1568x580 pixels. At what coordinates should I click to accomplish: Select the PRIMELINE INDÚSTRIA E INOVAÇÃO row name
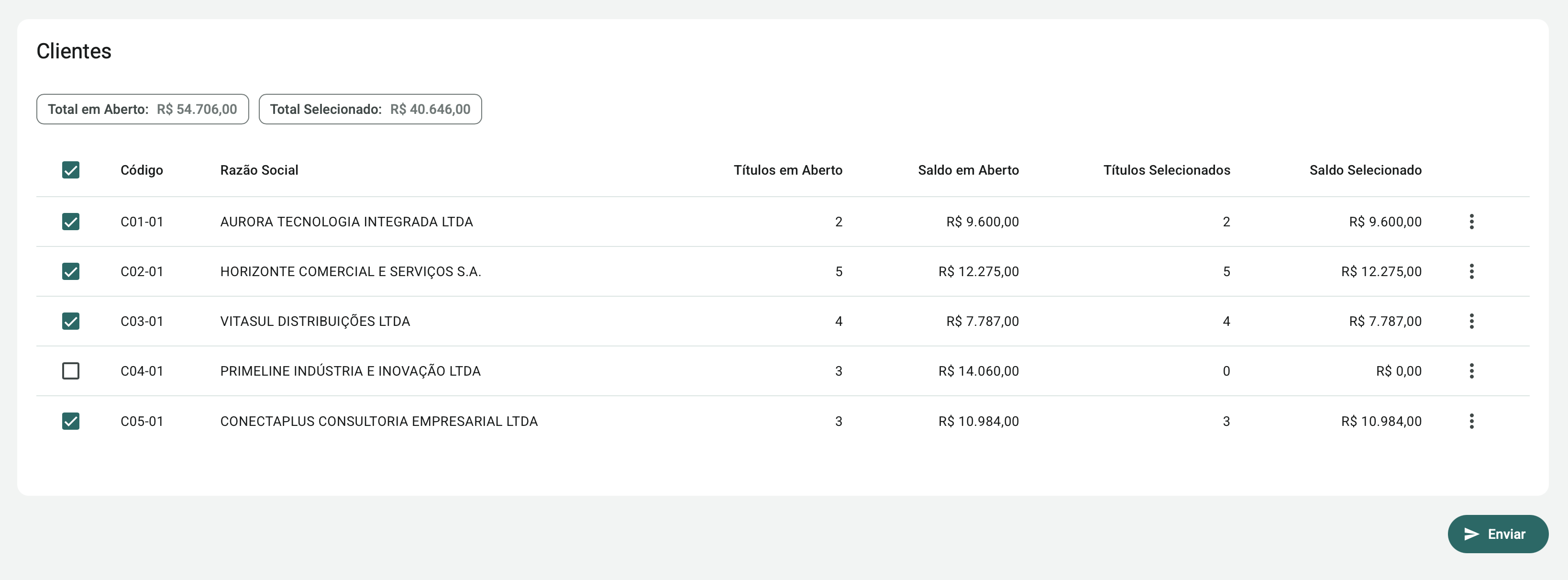(x=350, y=371)
